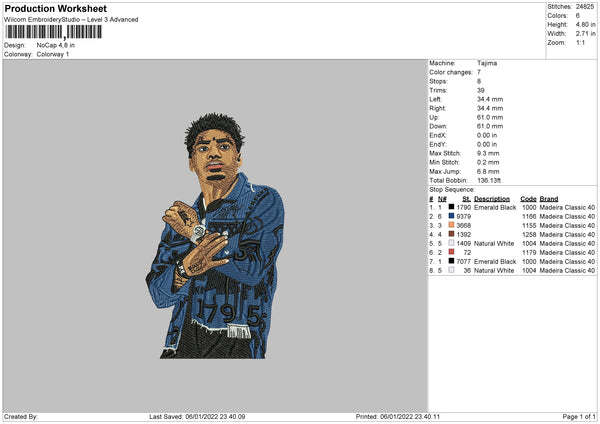This screenshot has height=424, width=600.
Task: Click the black swatch in stop sequence row 1
Action: [452, 207]
